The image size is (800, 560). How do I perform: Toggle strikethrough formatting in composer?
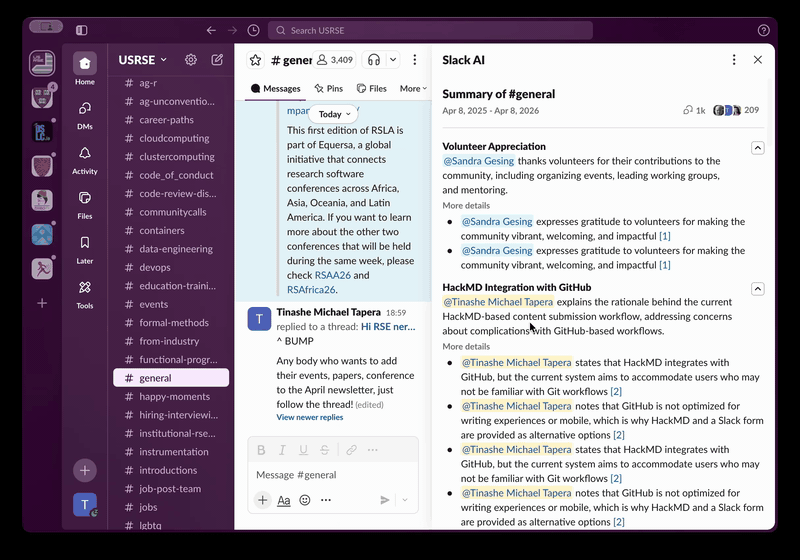(324, 450)
